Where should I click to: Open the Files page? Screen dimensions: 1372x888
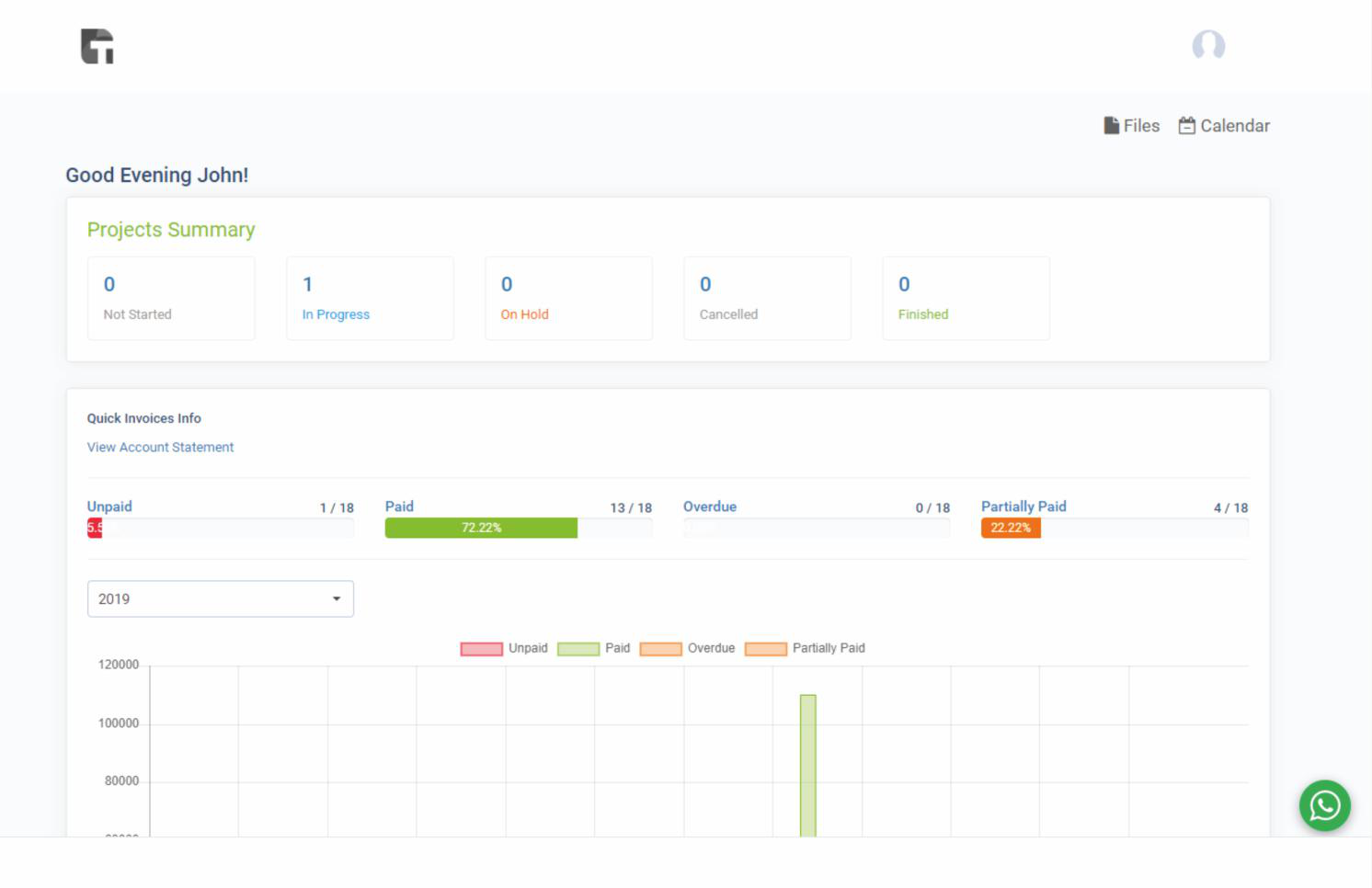click(1132, 126)
